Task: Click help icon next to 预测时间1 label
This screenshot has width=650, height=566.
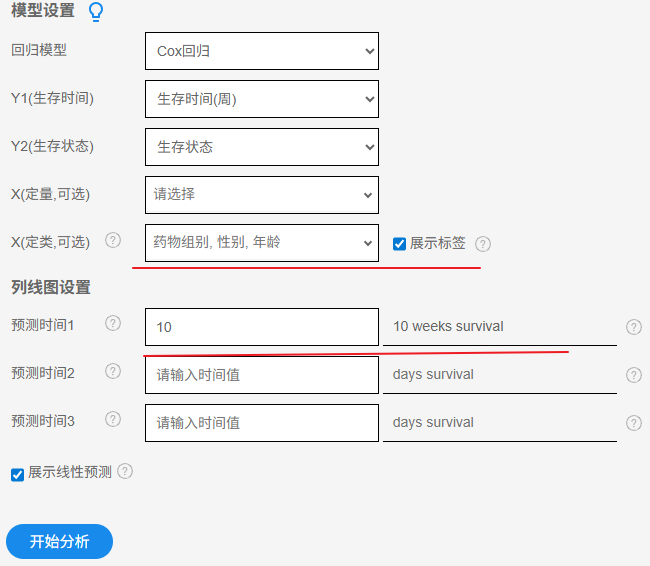Action: [x=113, y=323]
